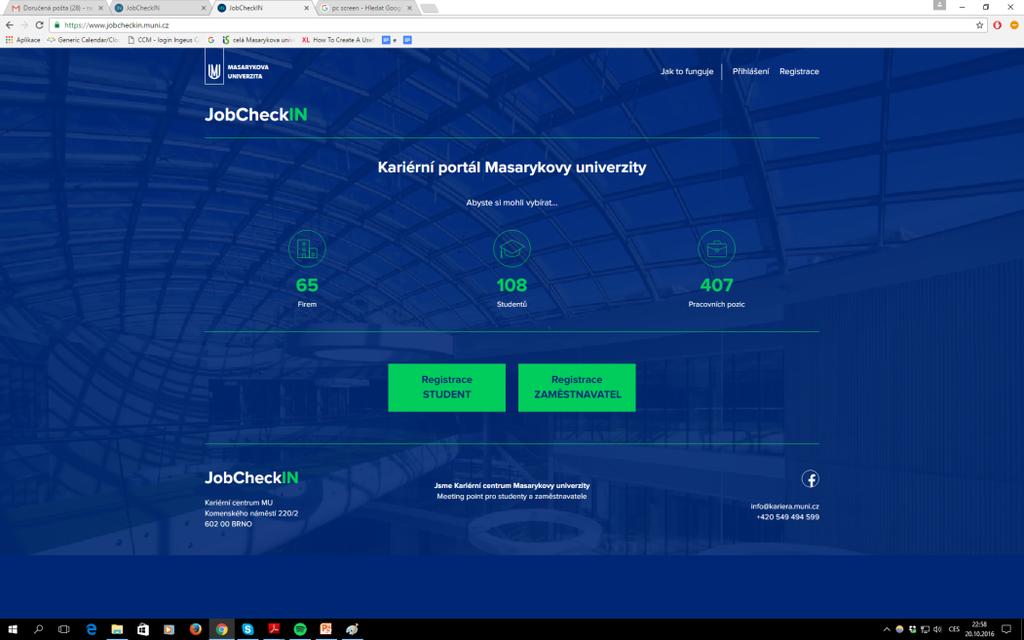Click the Komenského náměstí 220/2 address text
The width and height of the screenshot is (1024, 640).
tap(251, 513)
